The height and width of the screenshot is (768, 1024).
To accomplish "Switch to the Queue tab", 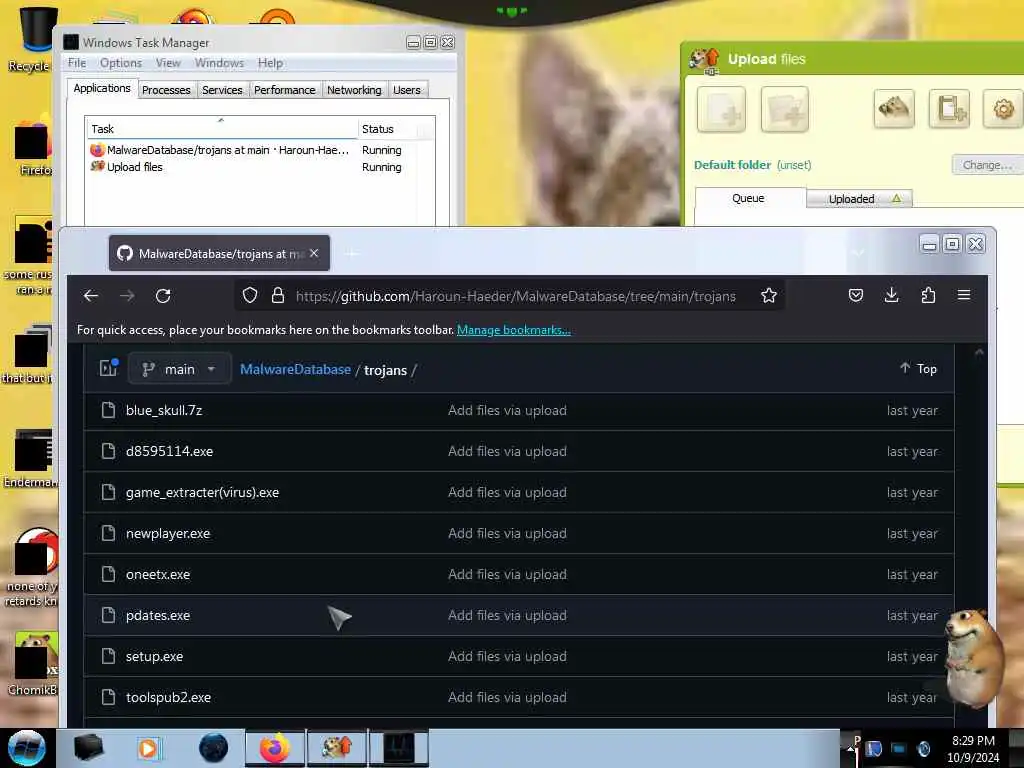I will point(748,198).
